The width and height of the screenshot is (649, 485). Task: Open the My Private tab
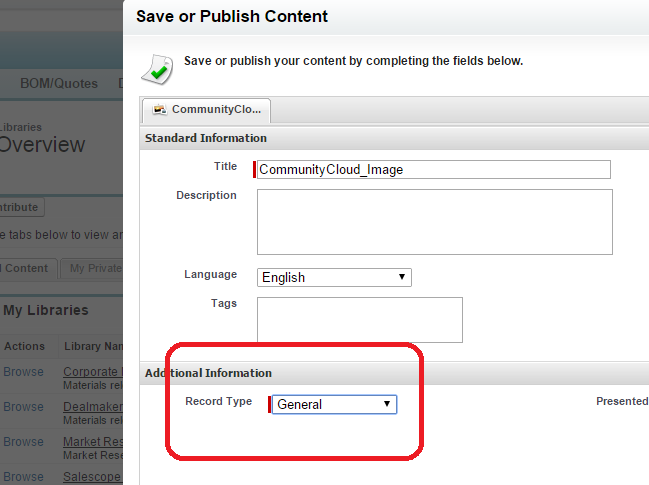(x=92, y=268)
